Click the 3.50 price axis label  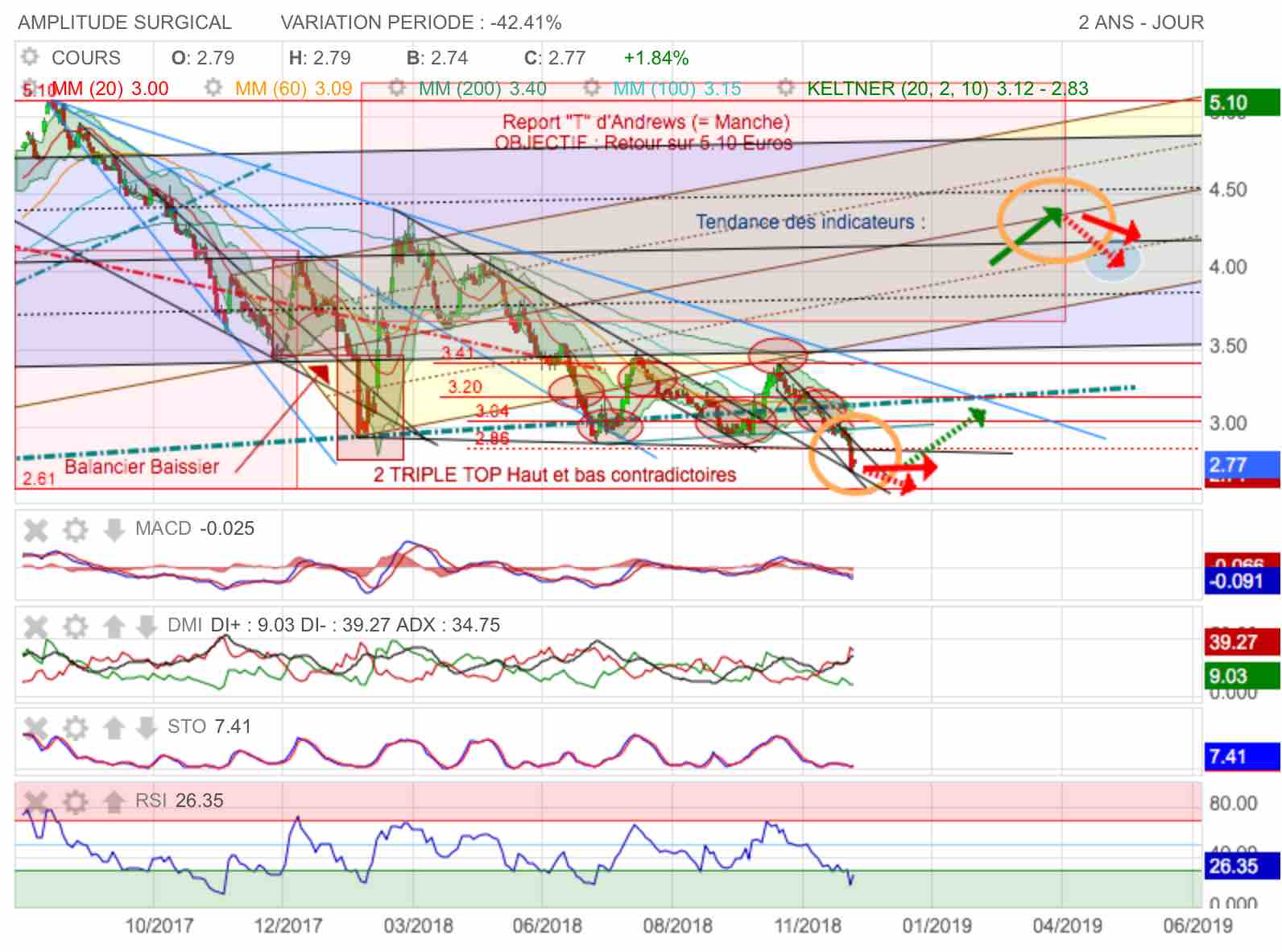tap(1228, 346)
